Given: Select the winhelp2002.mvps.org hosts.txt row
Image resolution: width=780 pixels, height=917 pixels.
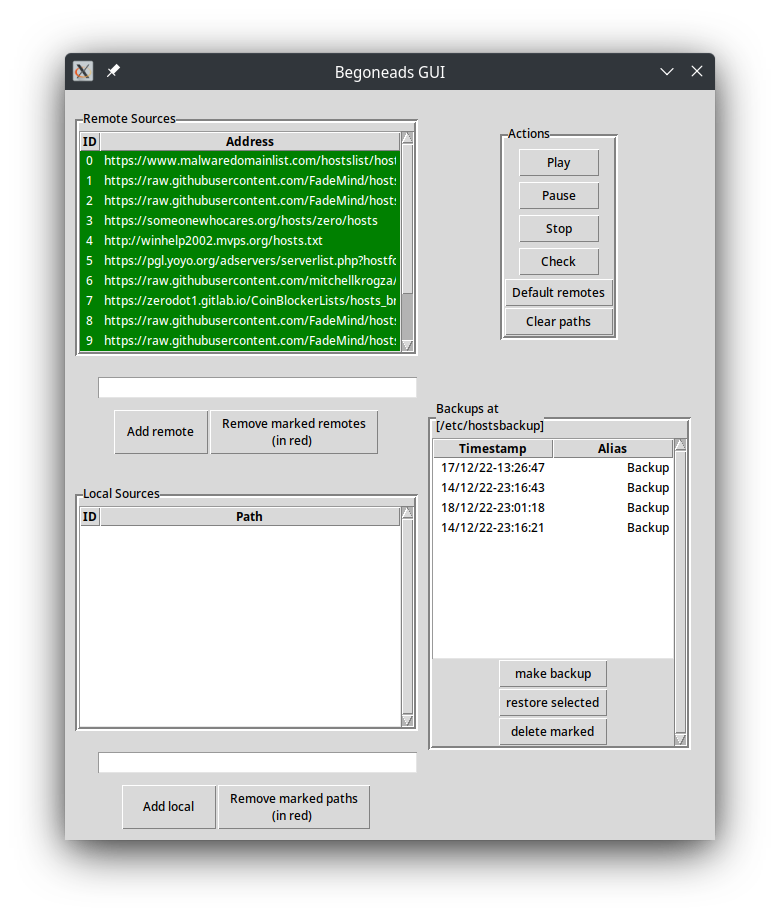Looking at the screenshot, I should coord(240,240).
